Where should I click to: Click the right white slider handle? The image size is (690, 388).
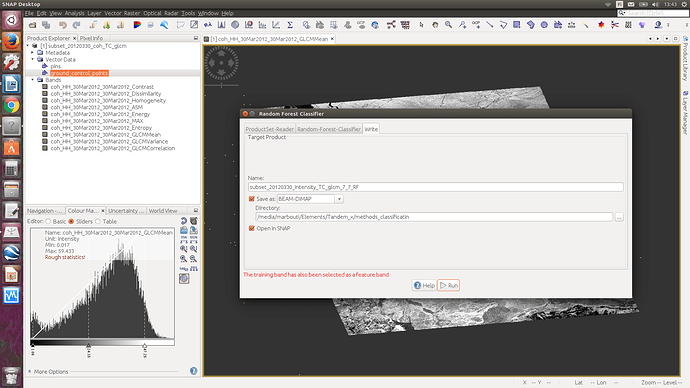(x=144, y=346)
